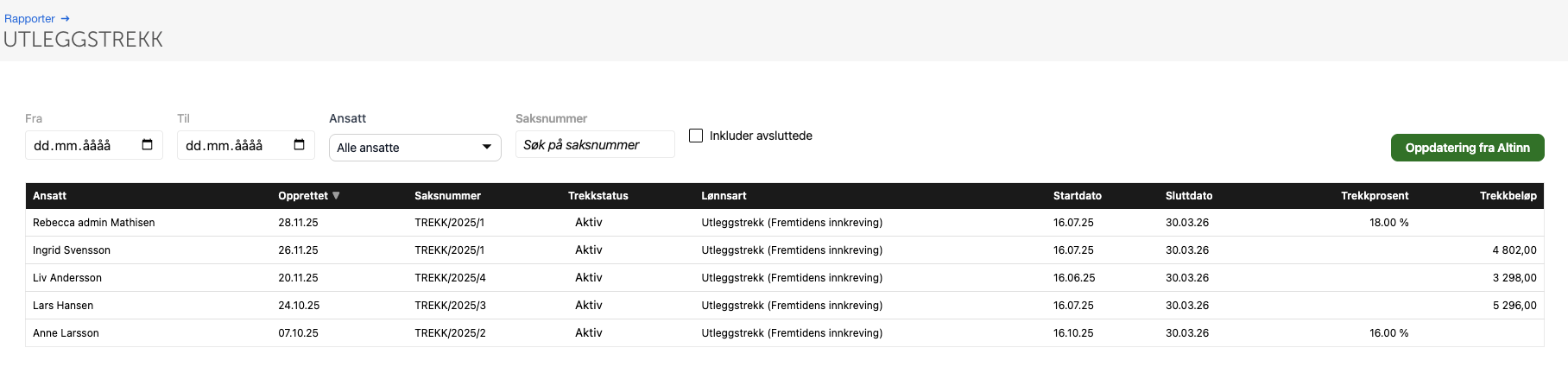Screen dimensions: 1568x373
Task: Click Lønnsart text in Liv Andersson row
Action: pos(792,278)
